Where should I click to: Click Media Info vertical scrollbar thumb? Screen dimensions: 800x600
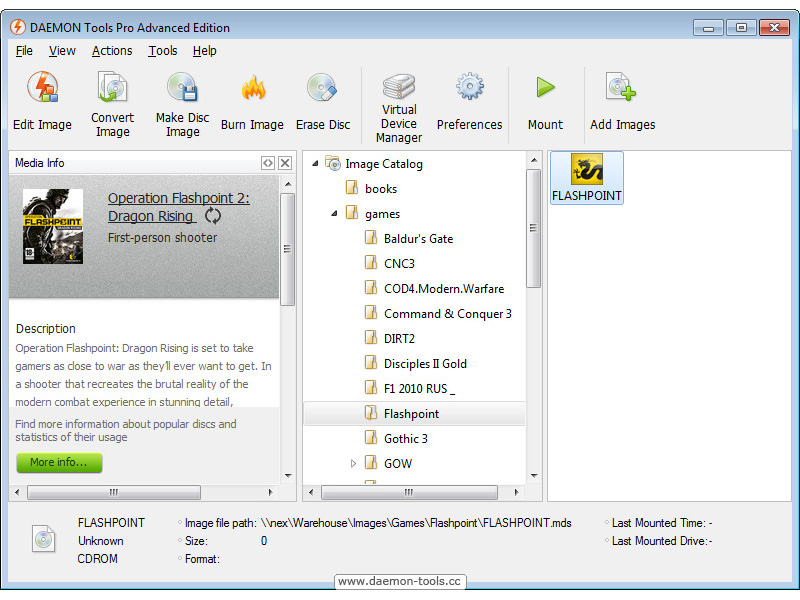(x=288, y=249)
